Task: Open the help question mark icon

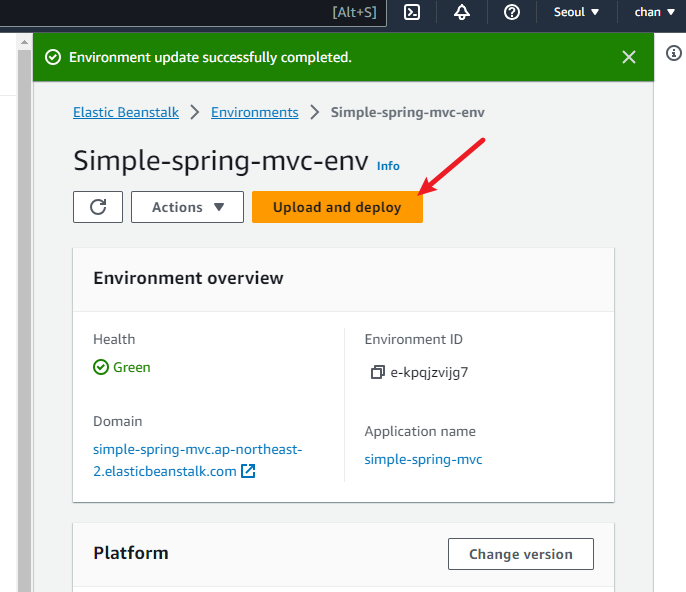Action: click(511, 12)
